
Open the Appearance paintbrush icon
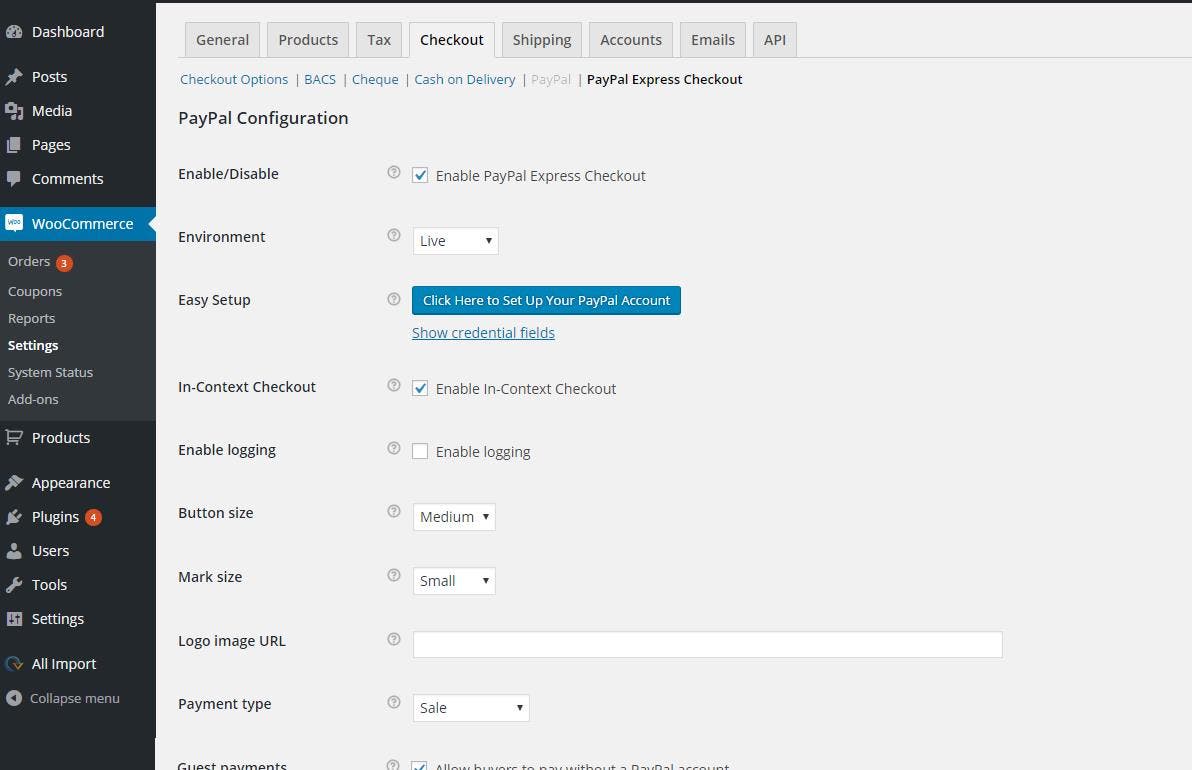point(16,483)
